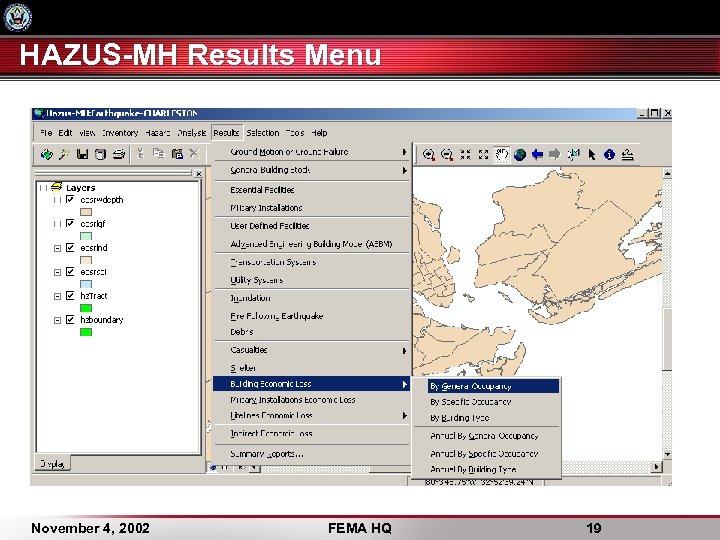This screenshot has height=540, width=720.
Task: Click the Print toolbar icon
Action: click(119, 154)
